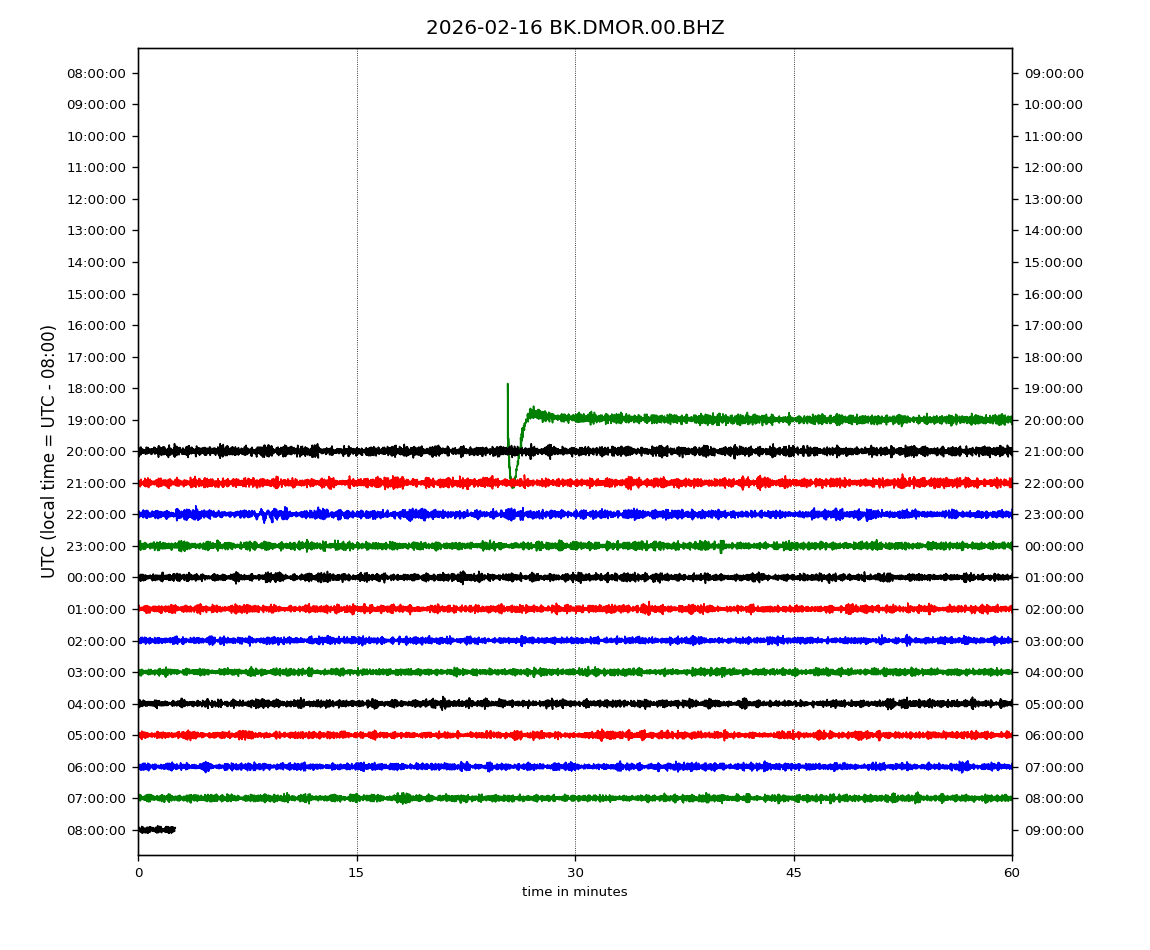Click the black trace on the 00:00:00 row

pyautogui.click(x=700, y=577)
